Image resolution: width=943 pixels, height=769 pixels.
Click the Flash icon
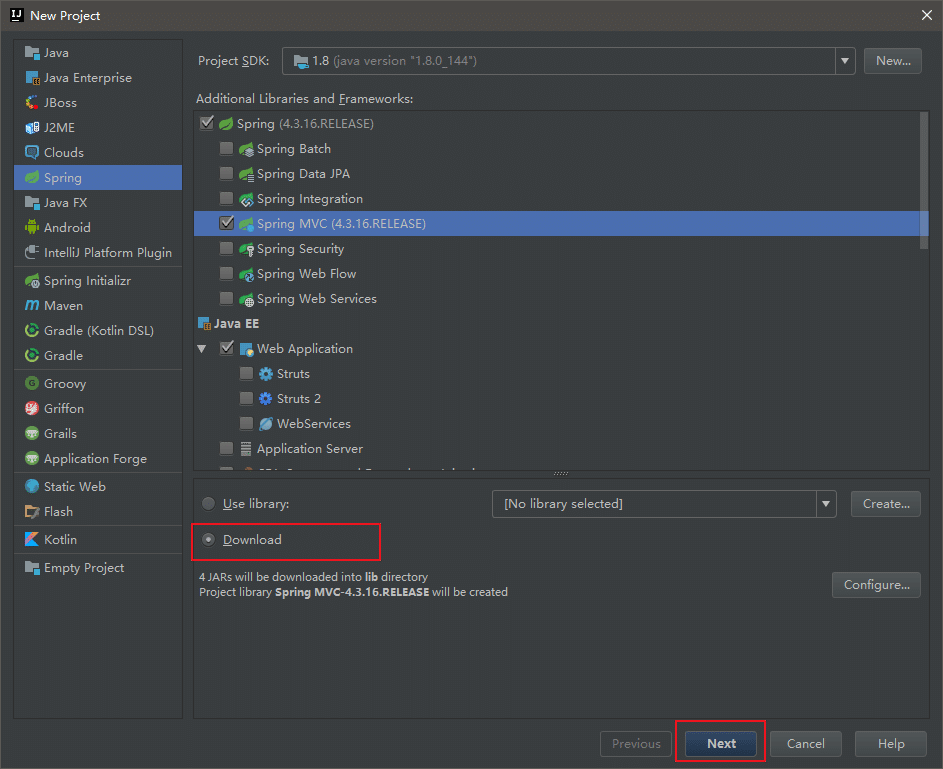click(x=32, y=512)
